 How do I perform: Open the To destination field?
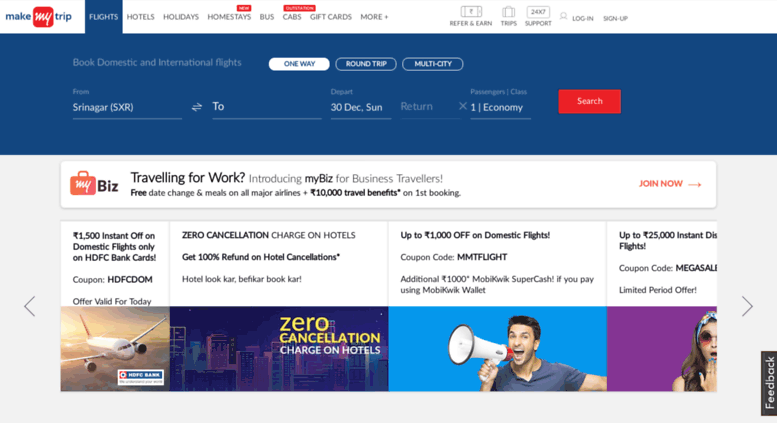click(x=267, y=107)
